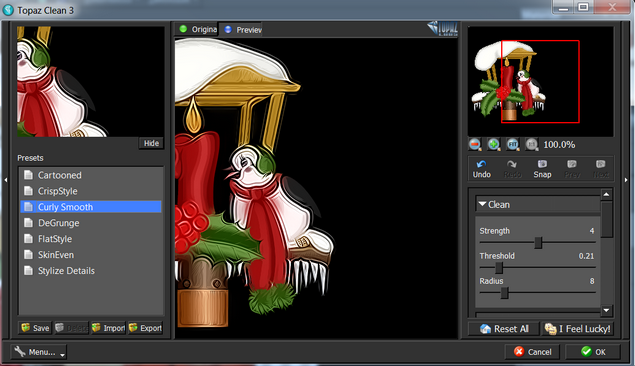Collapse the left presets panel arrow
Screen dimensions: 635x366
point(6,180)
